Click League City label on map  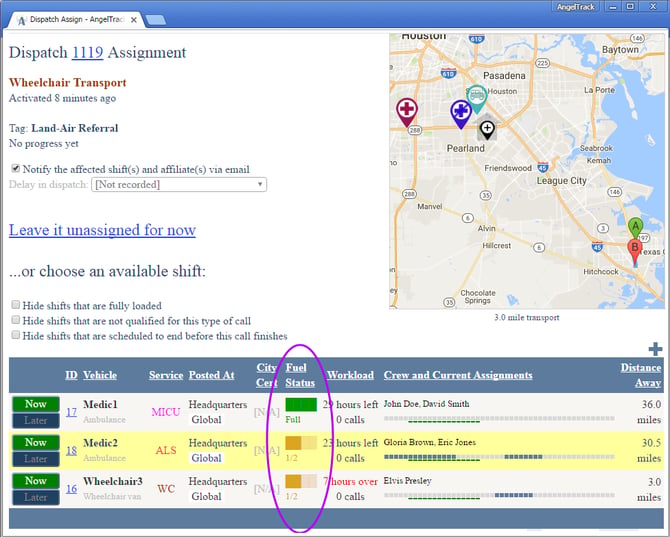pyautogui.click(x=561, y=181)
